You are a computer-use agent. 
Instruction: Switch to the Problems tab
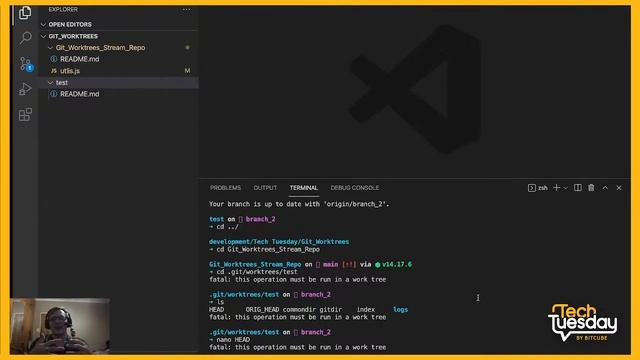coord(225,188)
